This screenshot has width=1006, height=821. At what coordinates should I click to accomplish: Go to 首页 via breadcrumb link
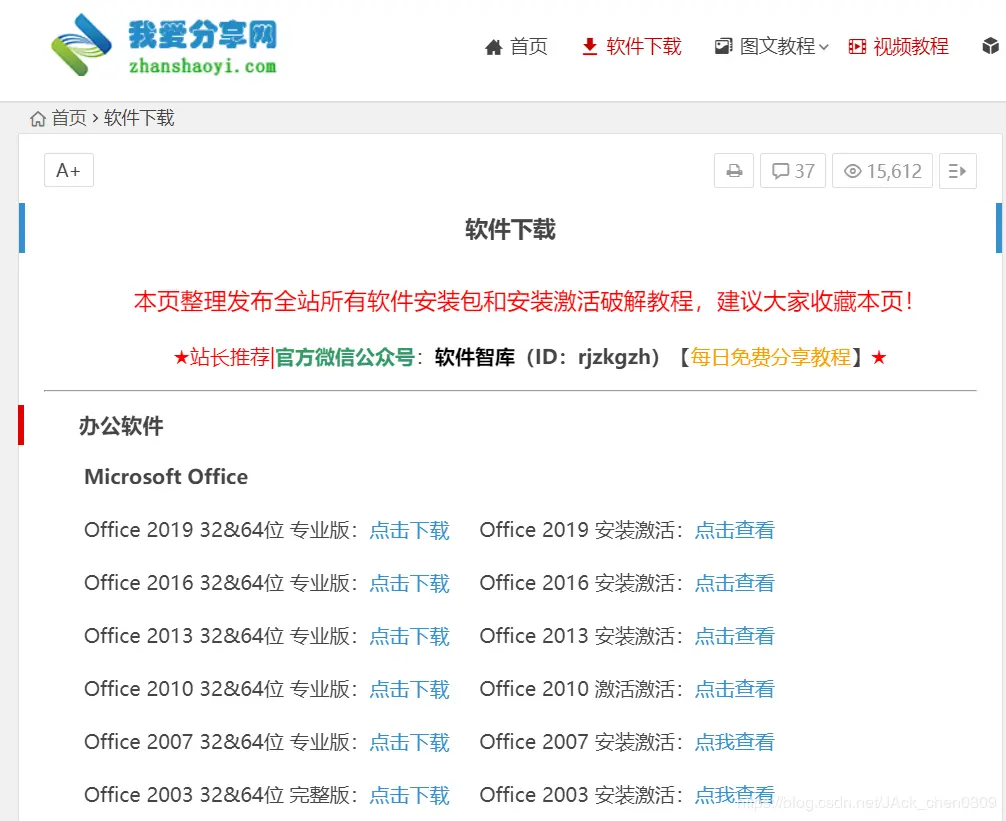click(69, 118)
